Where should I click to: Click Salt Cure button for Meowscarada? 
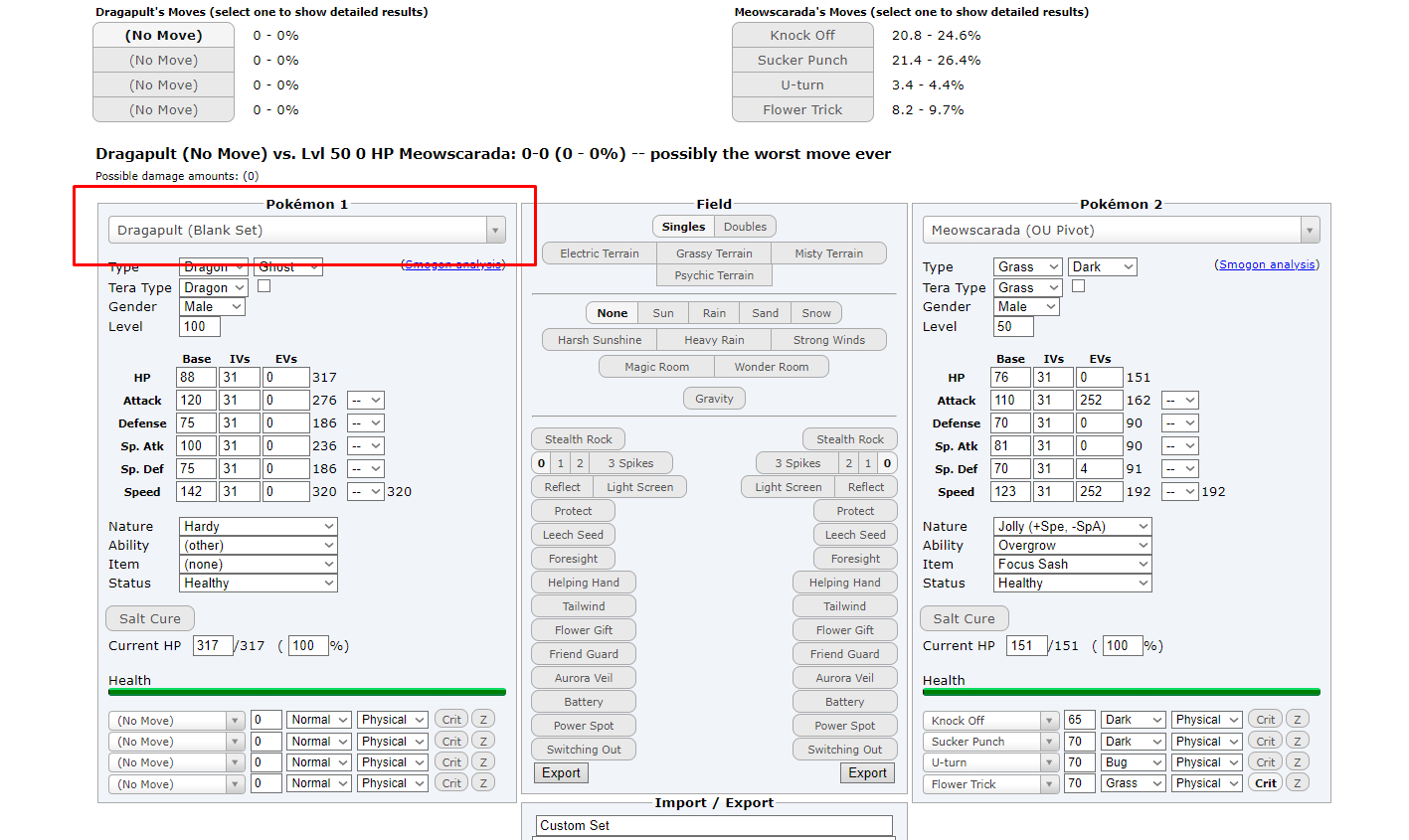pyautogui.click(x=964, y=618)
